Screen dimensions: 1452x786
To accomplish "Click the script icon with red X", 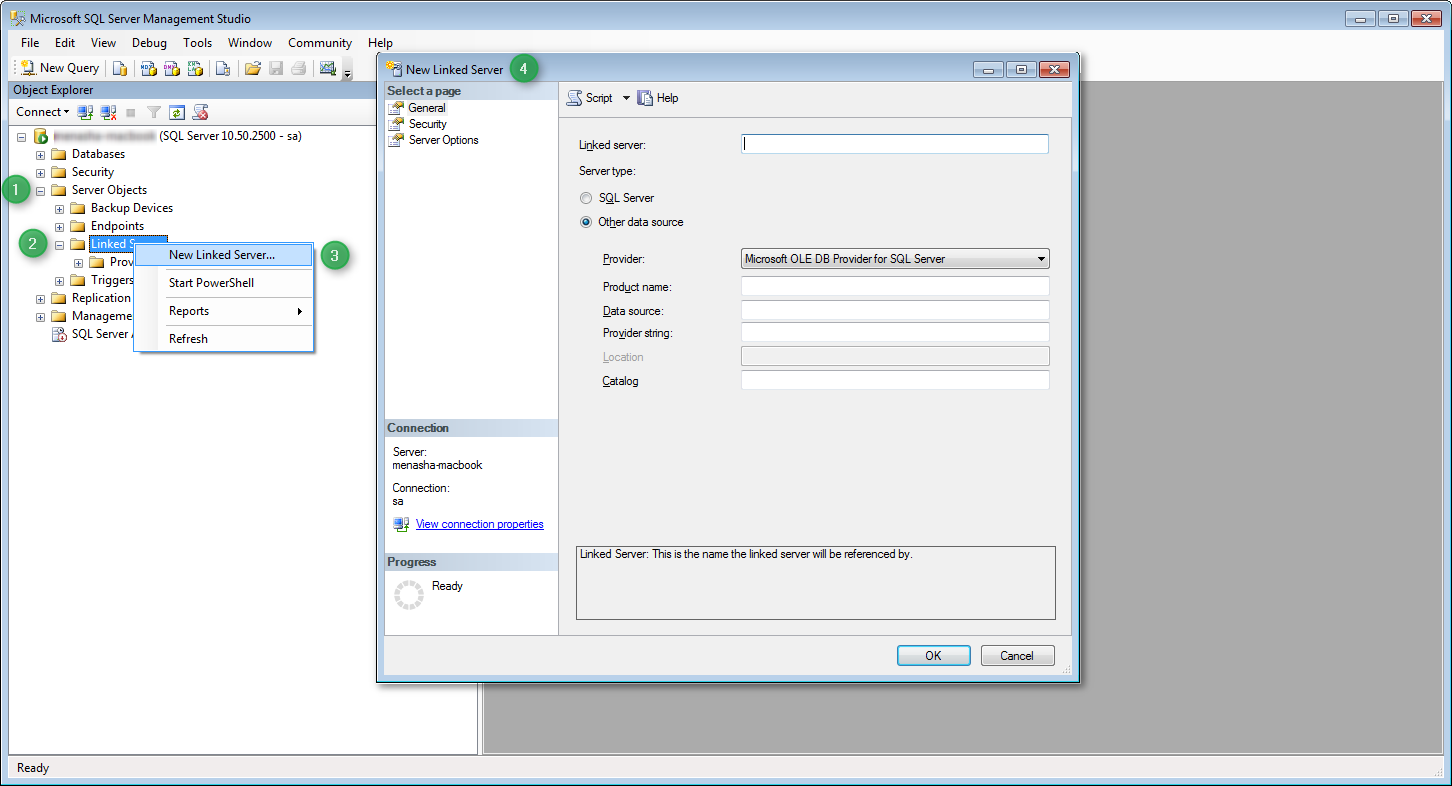I will [x=200, y=112].
